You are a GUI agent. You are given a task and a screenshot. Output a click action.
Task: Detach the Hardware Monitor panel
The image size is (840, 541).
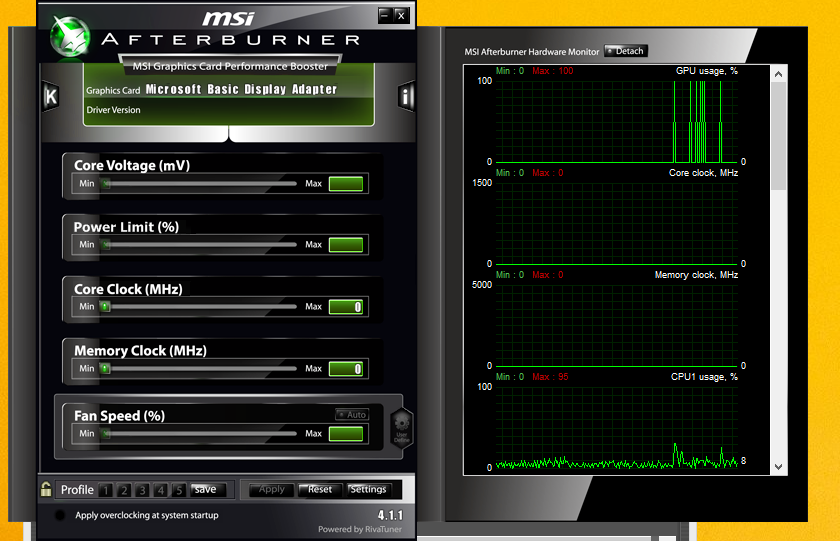click(x=626, y=51)
